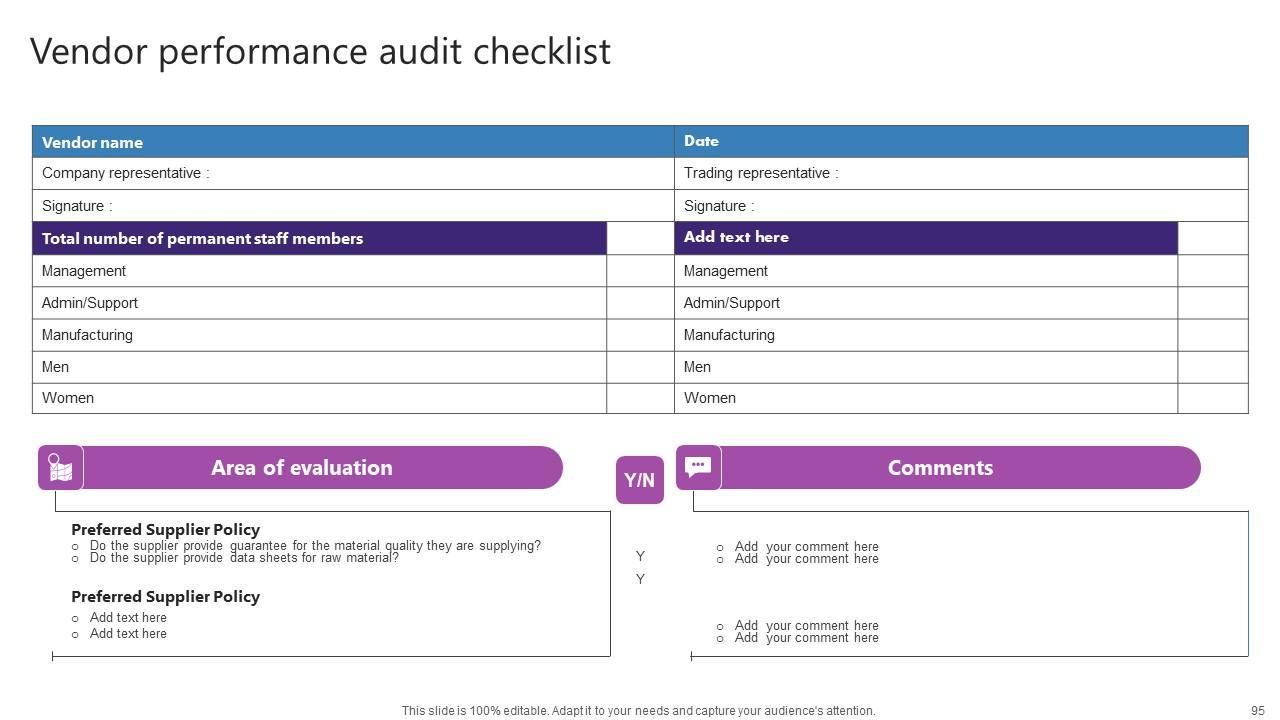The image size is (1280, 720).
Task: Click the empty cell next to right Women
Action: [1213, 398]
